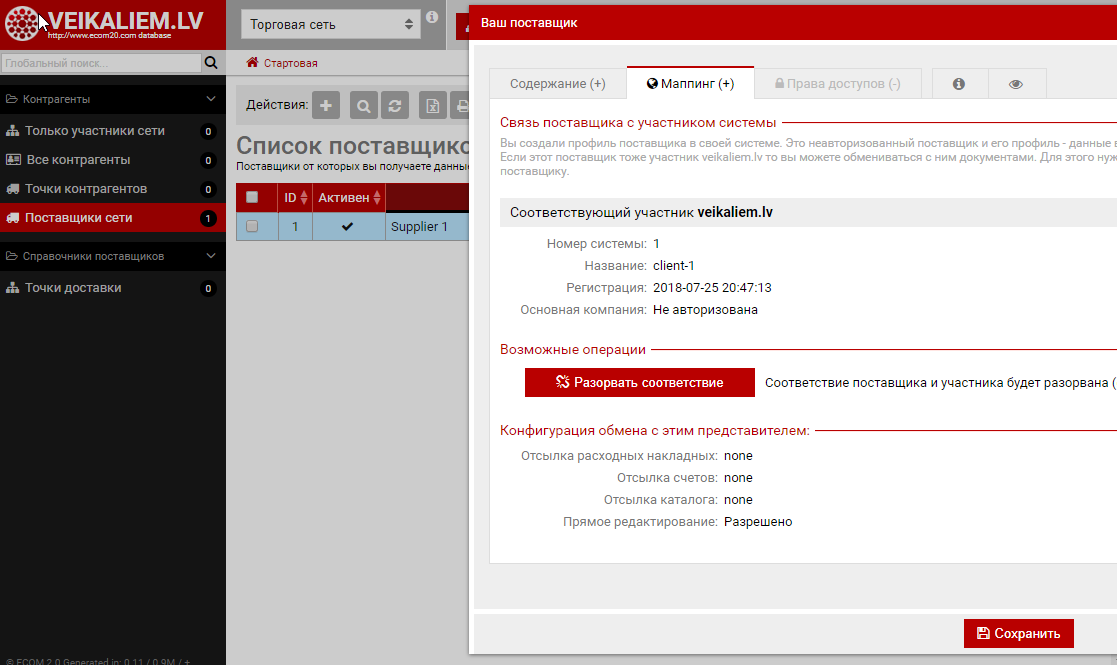Screen dimensions: 1117x665
Task: Click info icon beside Торговая сеть dropdown
Action: [x=432, y=17]
